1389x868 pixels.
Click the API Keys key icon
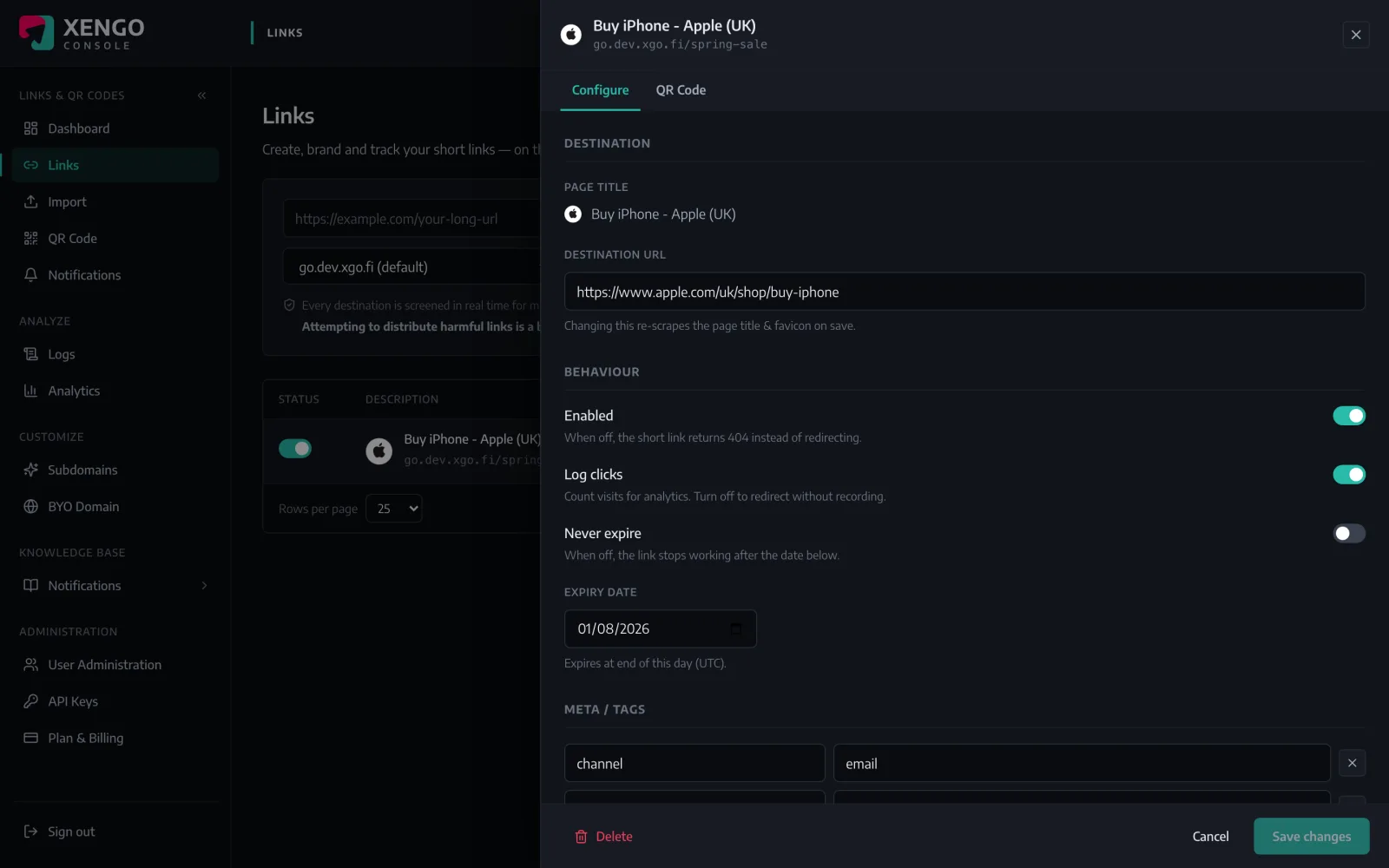tap(31, 701)
